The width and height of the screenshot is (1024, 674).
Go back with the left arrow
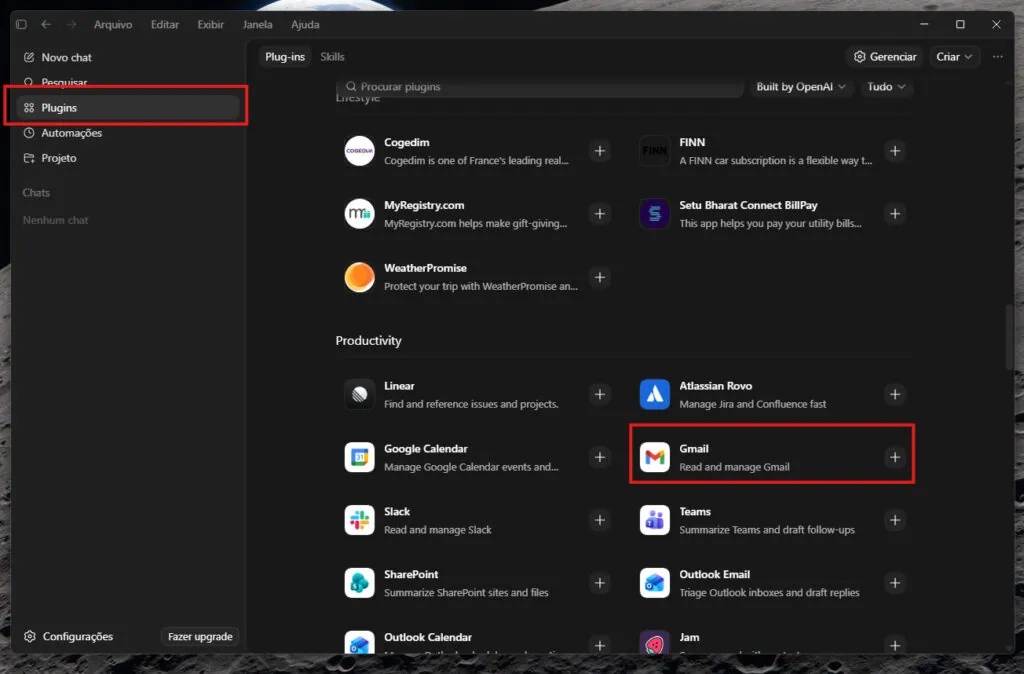coord(46,24)
